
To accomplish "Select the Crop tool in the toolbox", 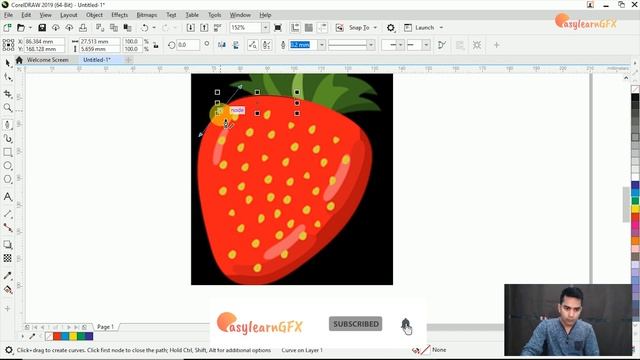I will 7,94.
